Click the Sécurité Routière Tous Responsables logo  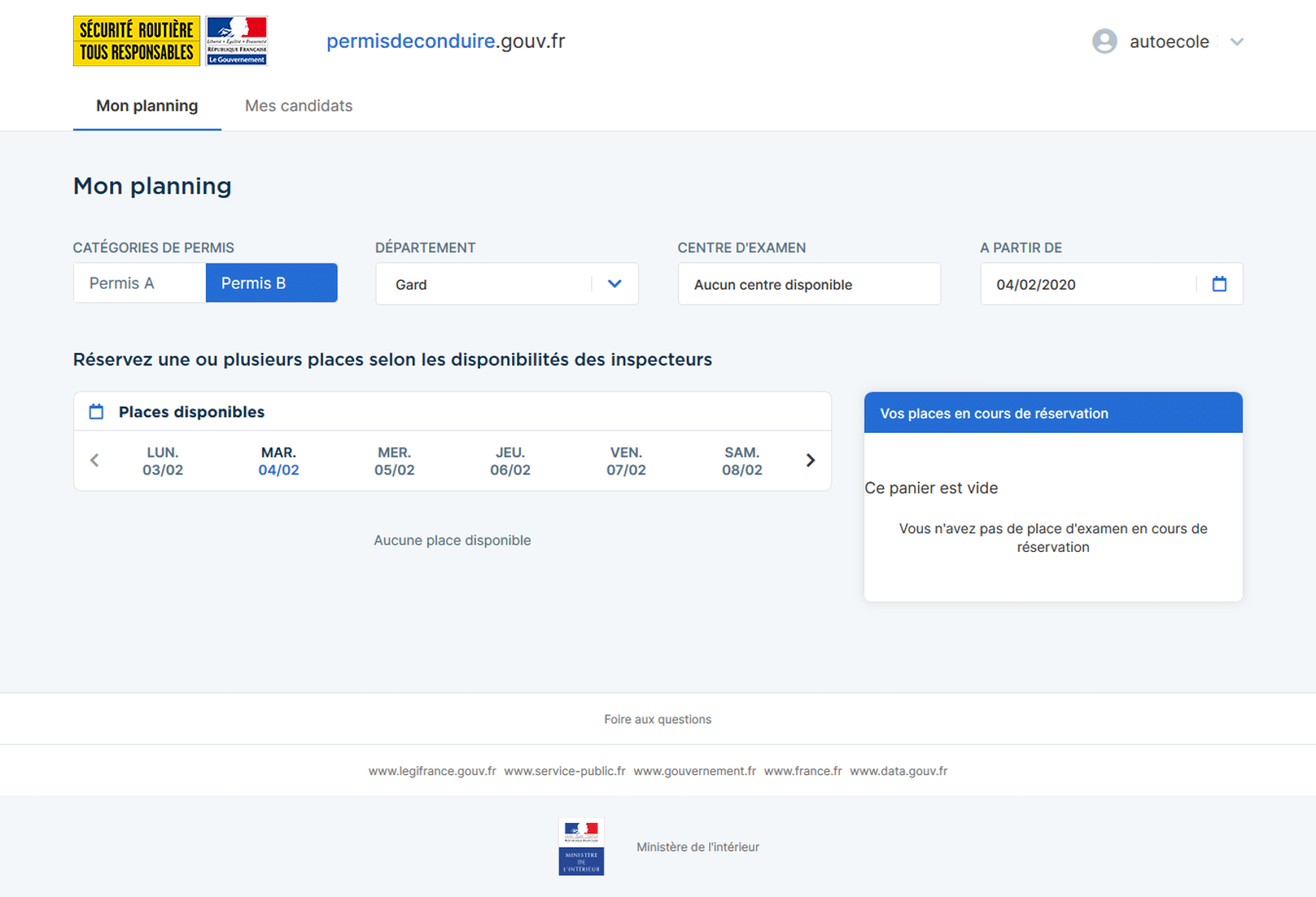(136, 40)
